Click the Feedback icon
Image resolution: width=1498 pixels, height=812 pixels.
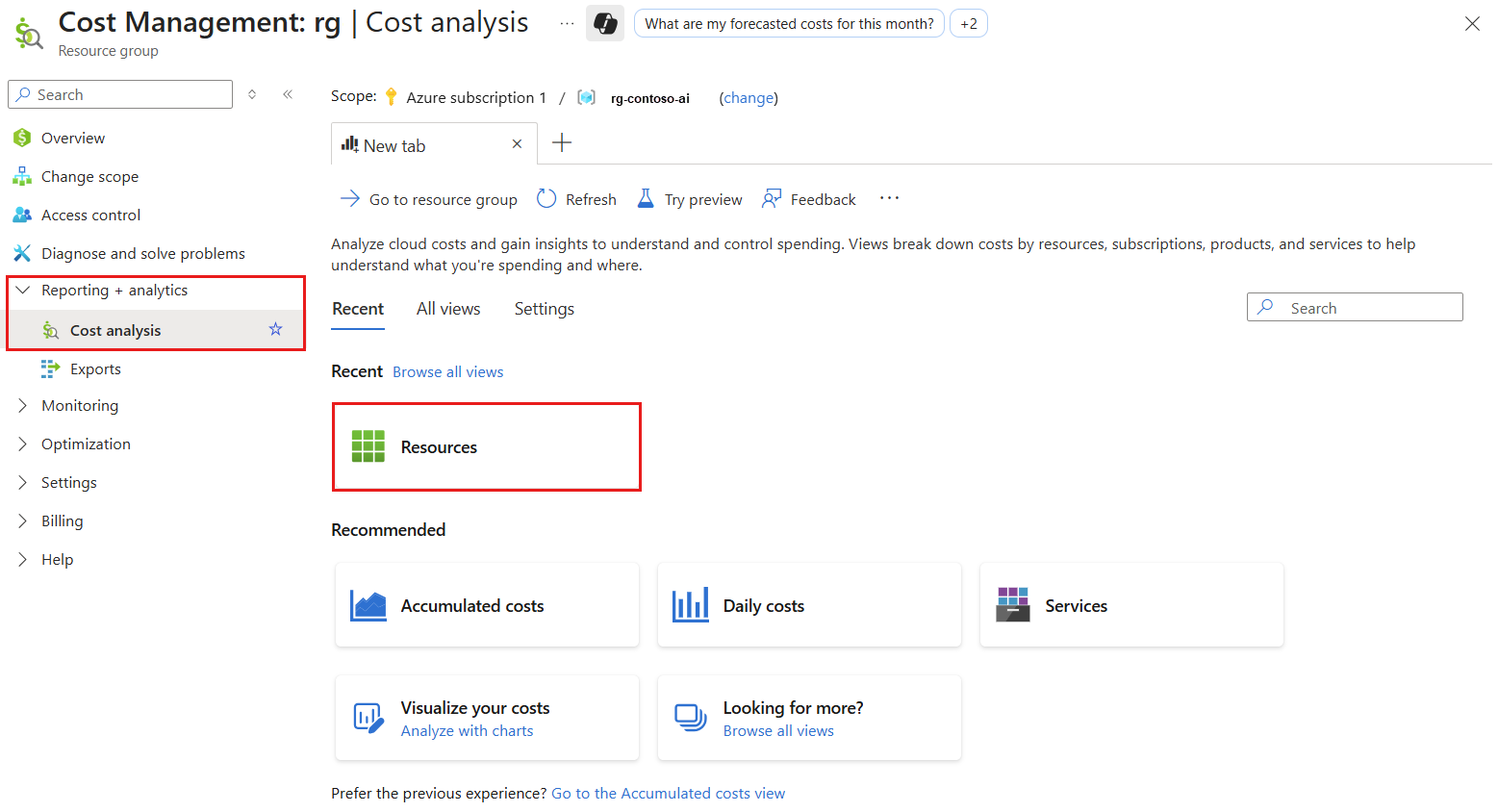(772, 197)
